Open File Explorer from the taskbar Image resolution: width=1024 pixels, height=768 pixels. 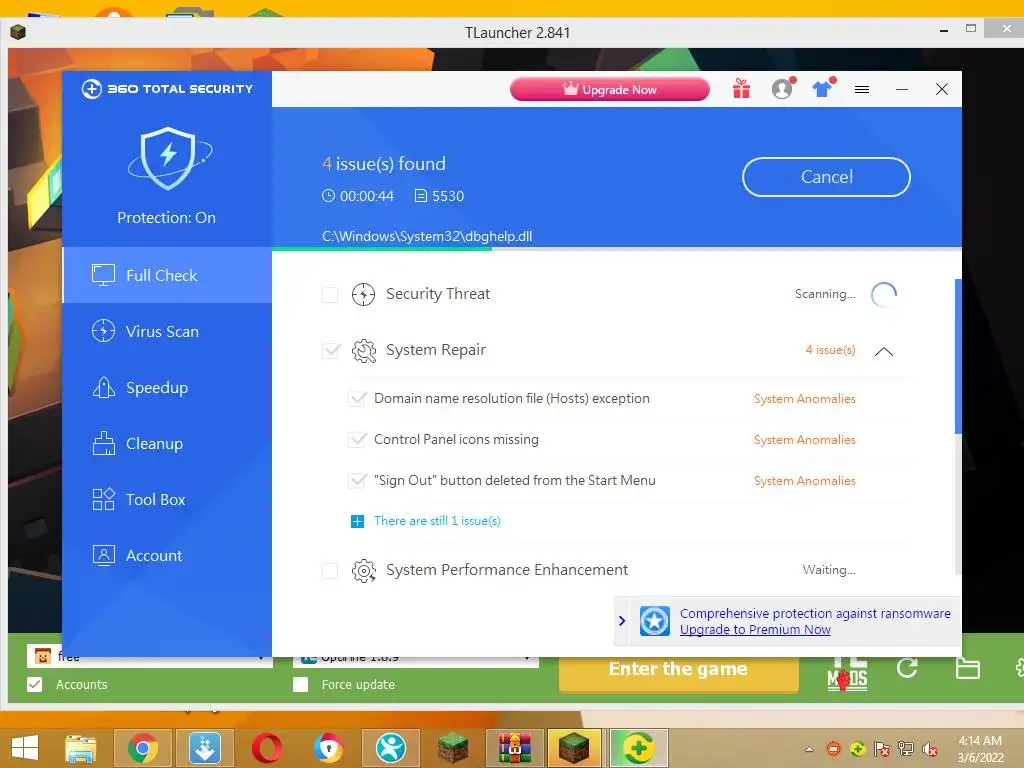[x=80, y=748]
